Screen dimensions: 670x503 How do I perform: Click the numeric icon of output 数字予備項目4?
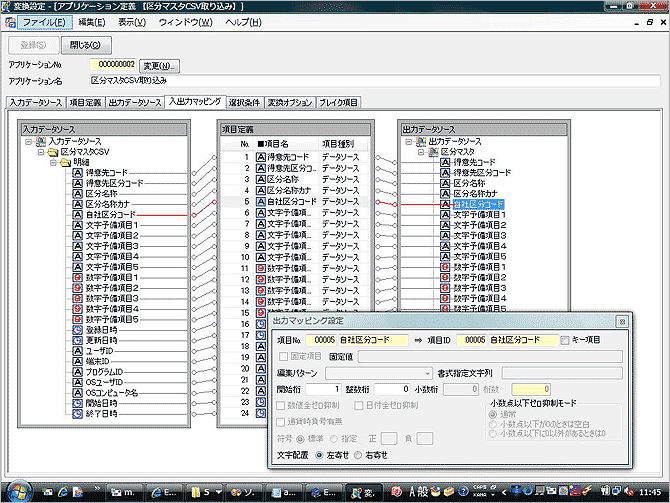(x=445, y=298)
